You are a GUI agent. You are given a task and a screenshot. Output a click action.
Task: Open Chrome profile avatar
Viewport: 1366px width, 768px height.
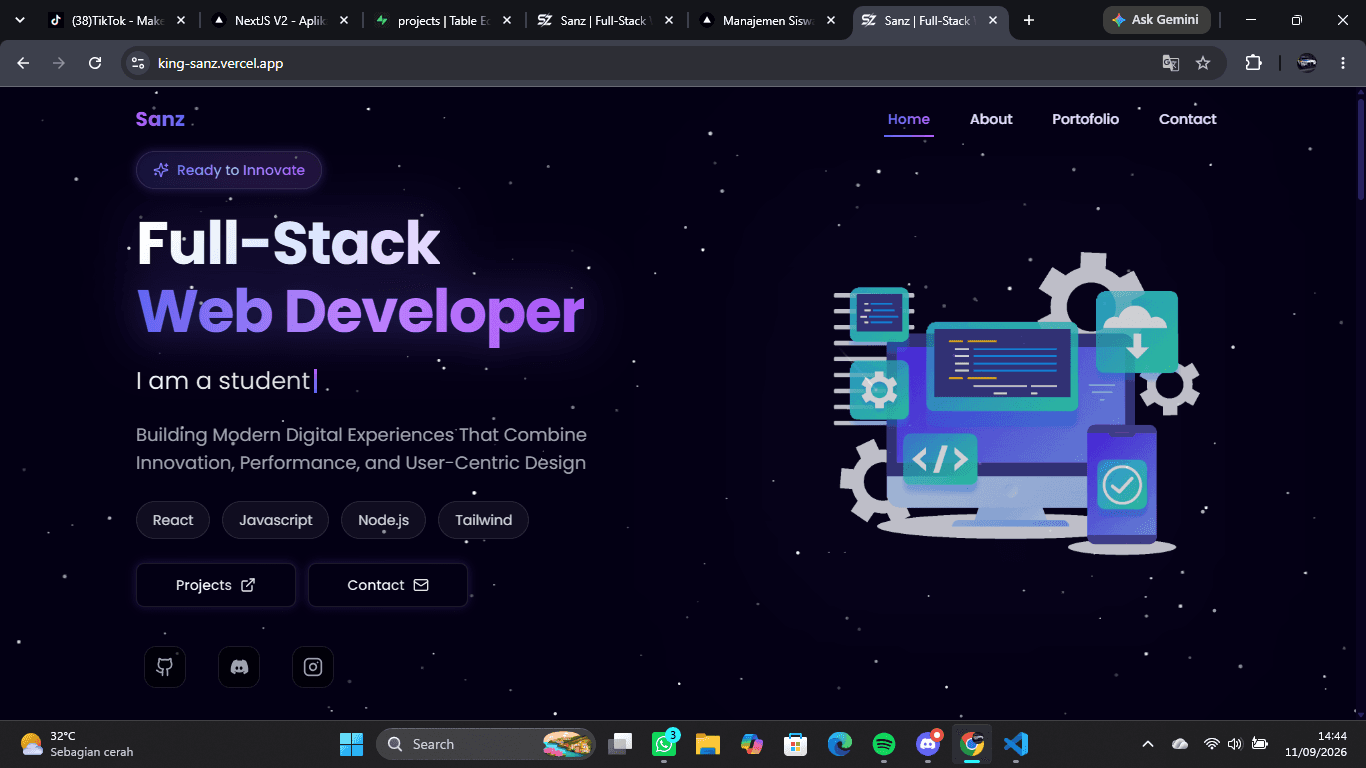(x=1307, y=63)
